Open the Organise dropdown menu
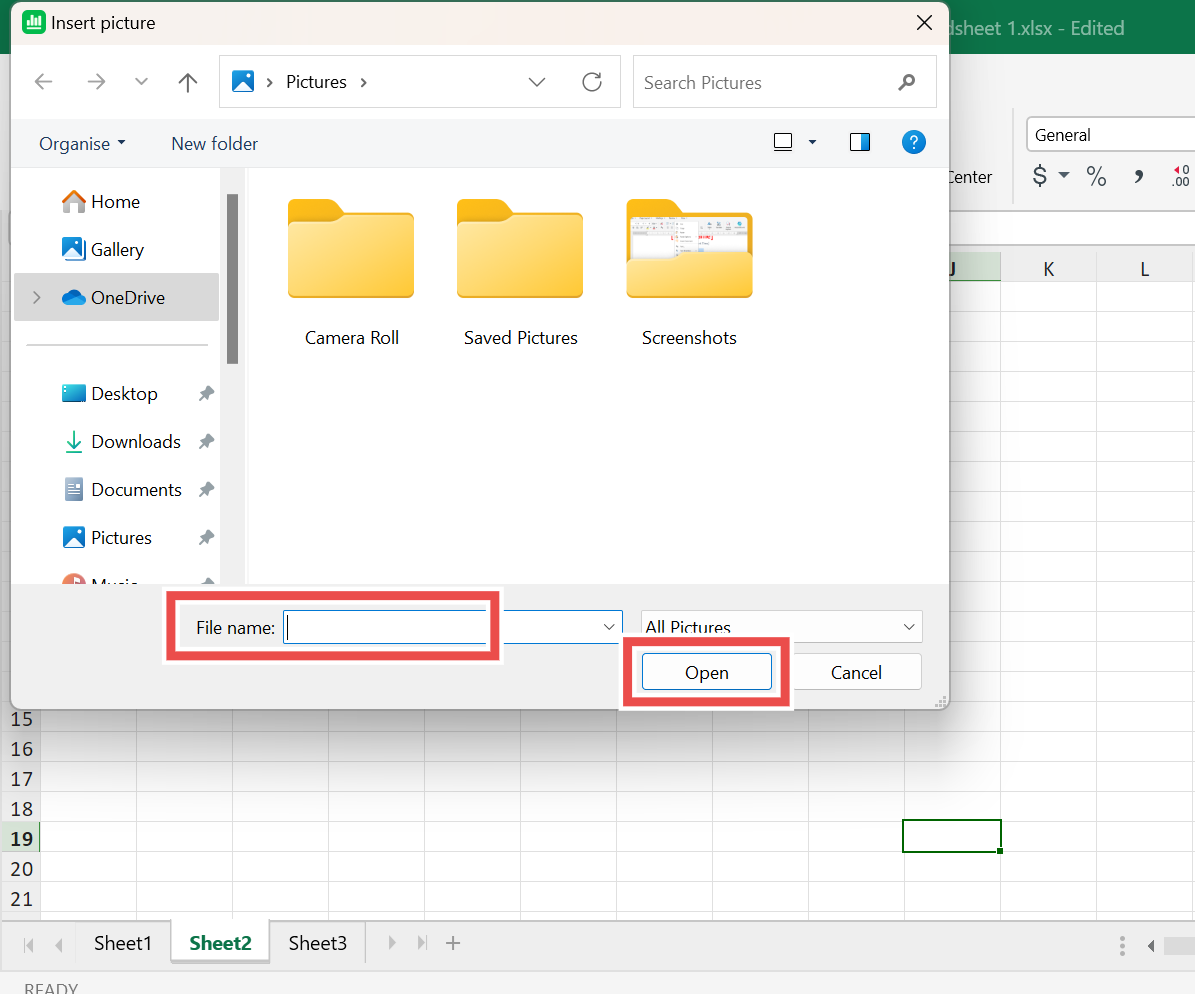The height and width of the screenshot is (994, 1195). (82, 144)
